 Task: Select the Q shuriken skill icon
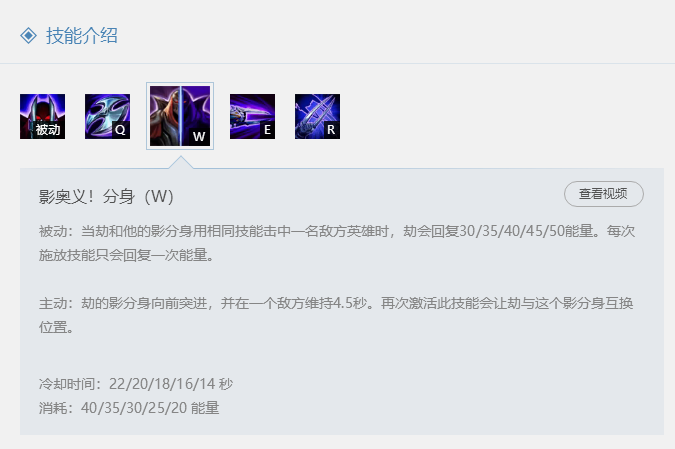point(107,116)
